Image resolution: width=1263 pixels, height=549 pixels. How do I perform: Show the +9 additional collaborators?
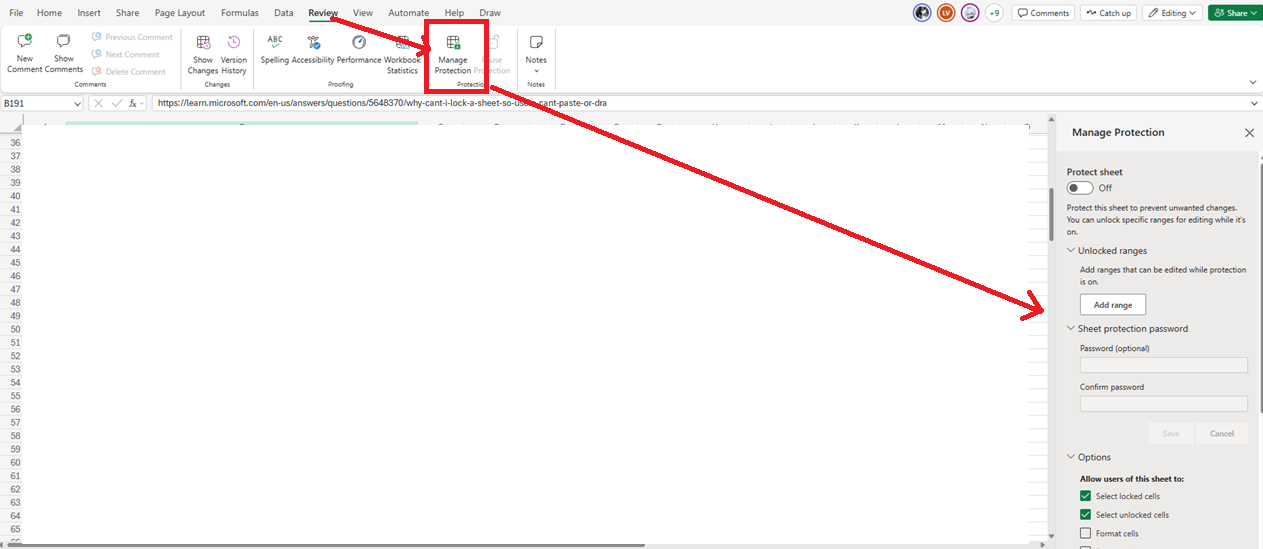tap(994, 13)
